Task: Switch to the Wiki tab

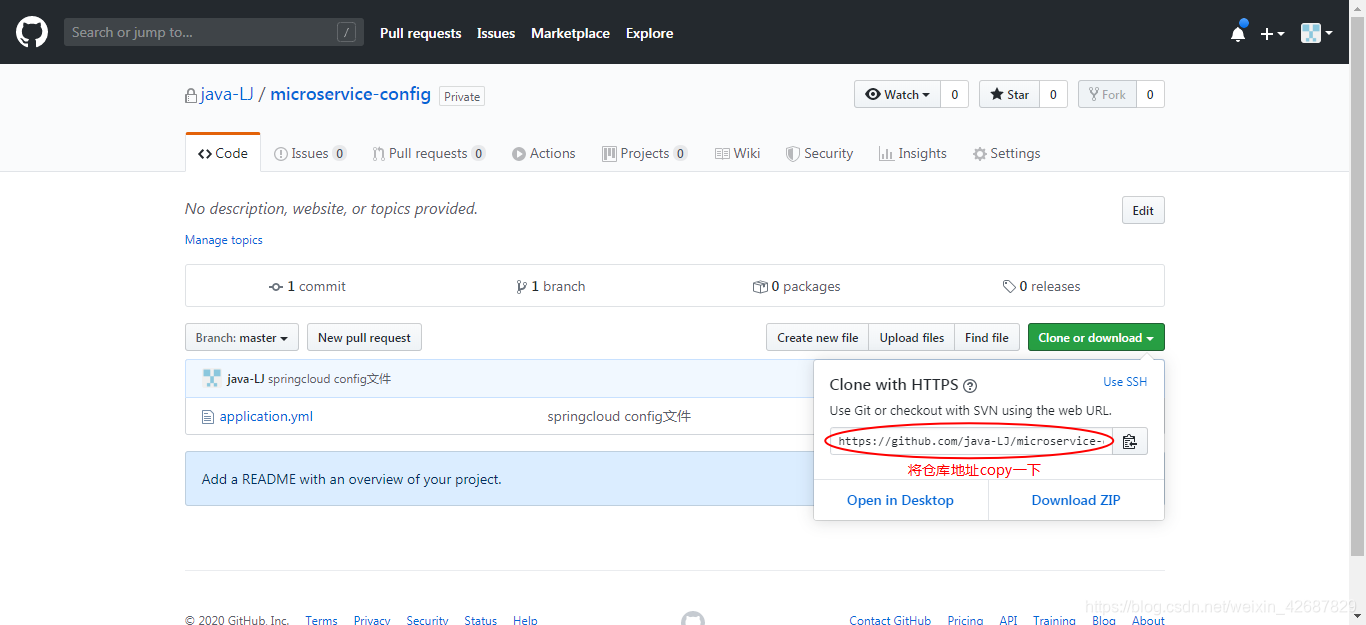Action: [x=738, y=153]
